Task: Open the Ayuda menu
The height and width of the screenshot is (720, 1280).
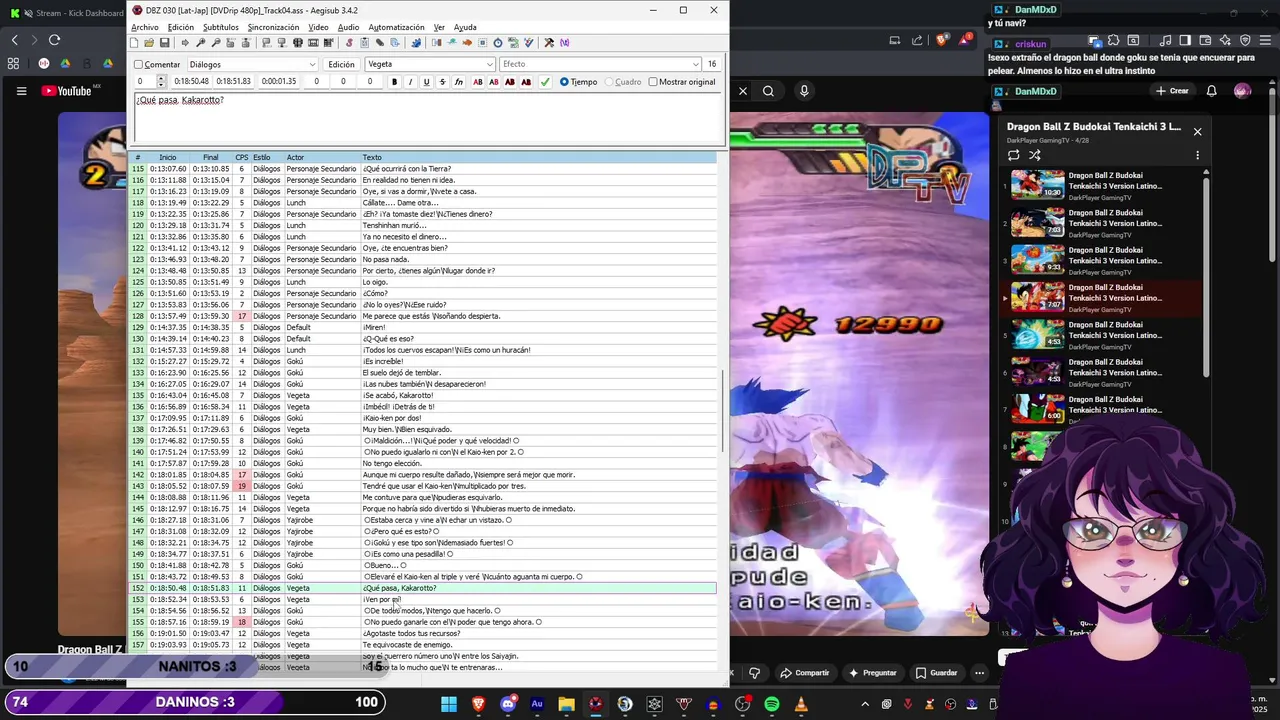Action: pos(465,27)
